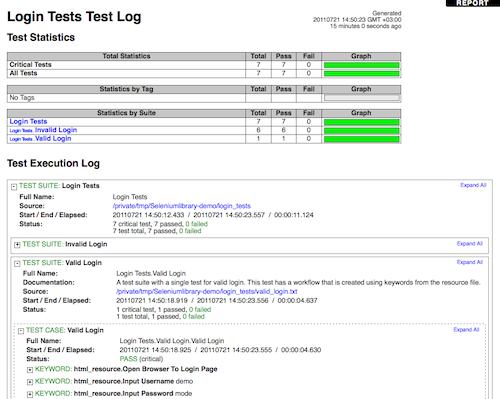Expand the Invalid Login test suite

pyautogui.click(x=17, y=245)
